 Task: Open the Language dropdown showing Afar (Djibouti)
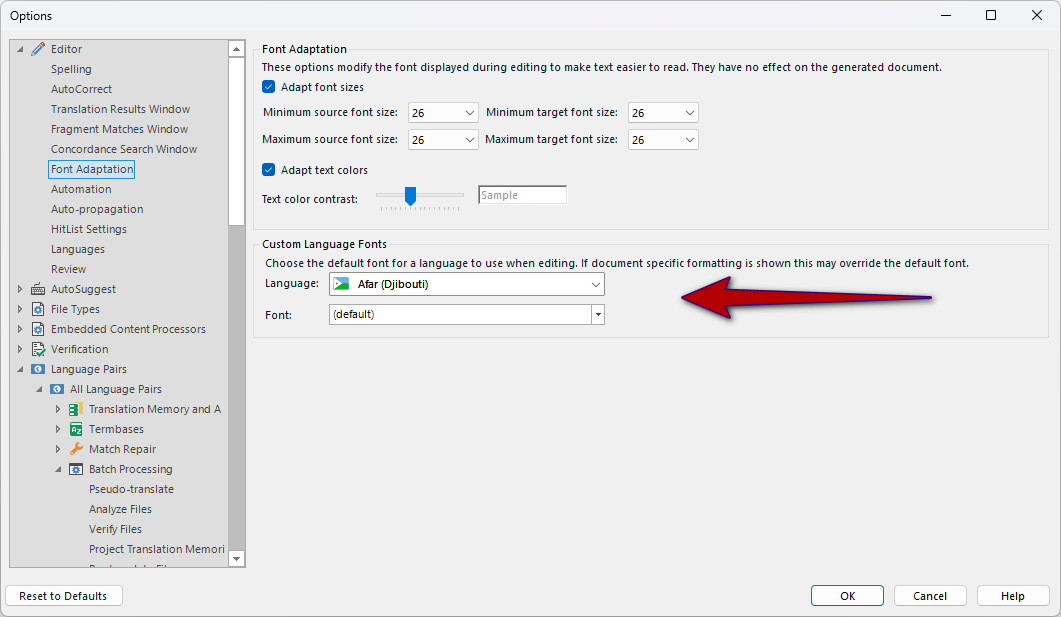(596, 283)
